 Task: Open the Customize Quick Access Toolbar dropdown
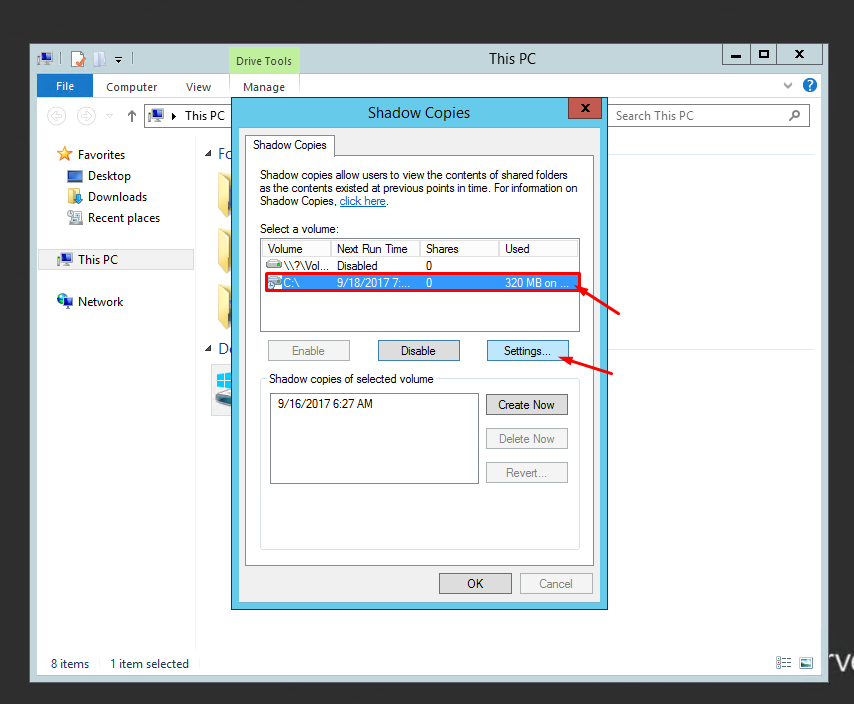(118, 59)
